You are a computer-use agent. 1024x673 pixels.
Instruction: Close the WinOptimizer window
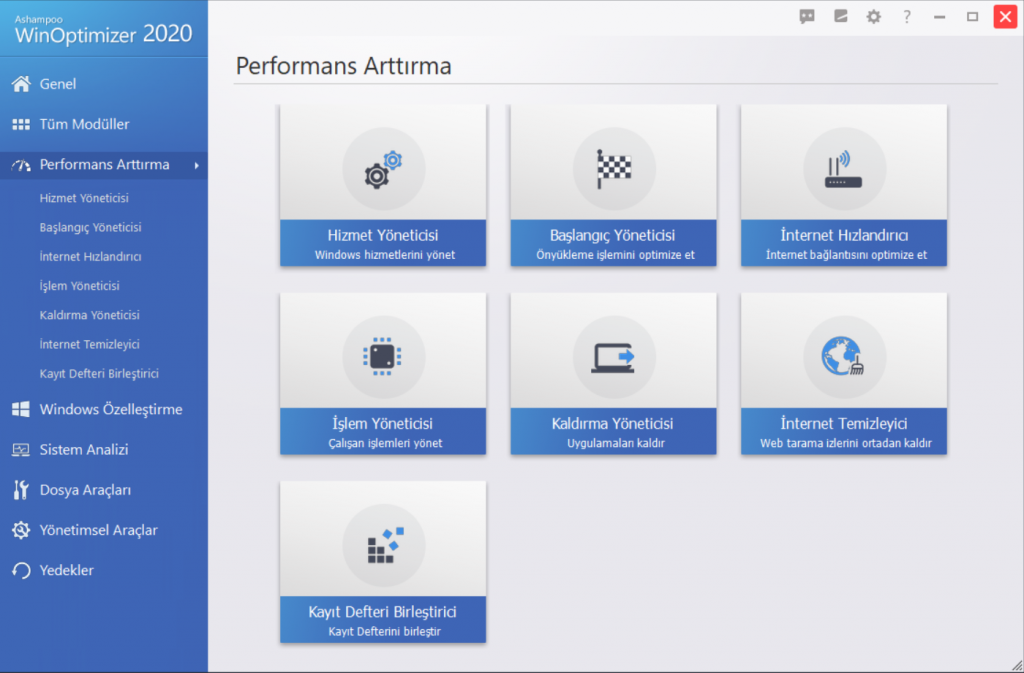pyautogui.click(x=1006, y=16)
